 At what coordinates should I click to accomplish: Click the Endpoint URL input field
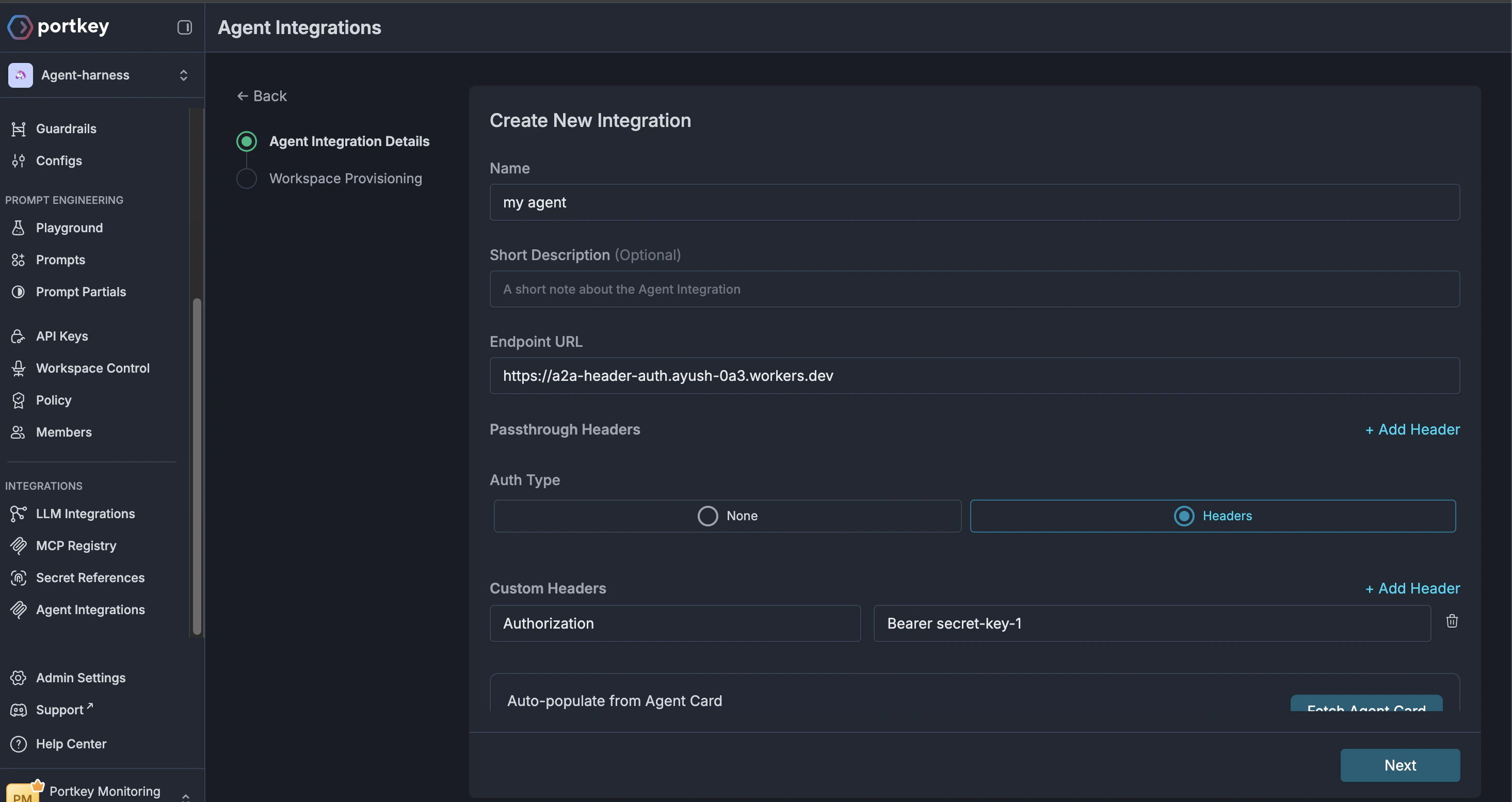(x=974, y=376)
